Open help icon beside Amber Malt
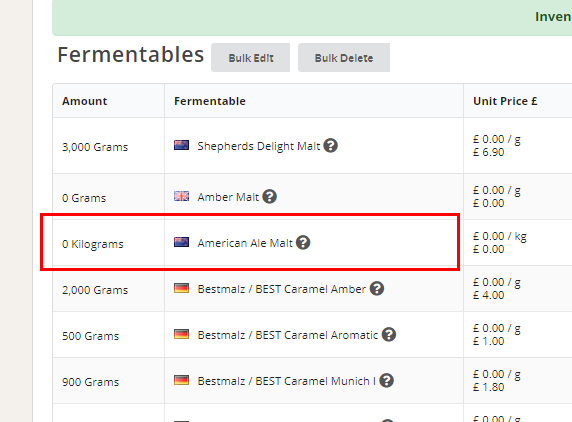Viewport: 572px width, 422px height. point(270,197)
